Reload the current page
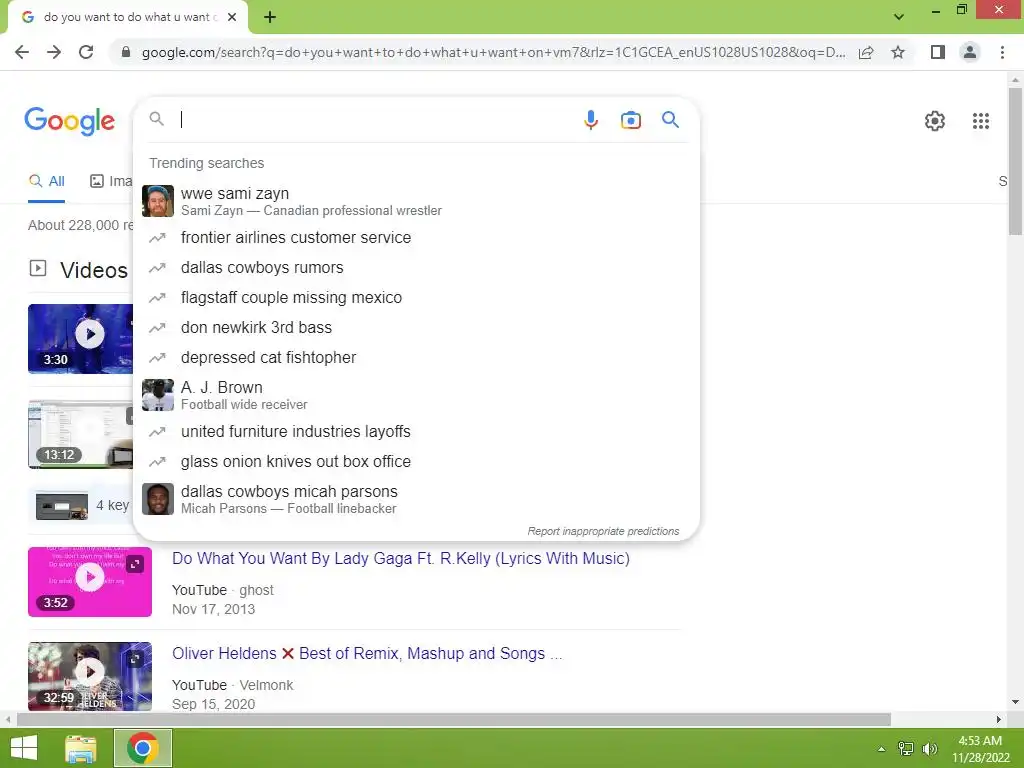1024x768 pixels. [86, 52]
